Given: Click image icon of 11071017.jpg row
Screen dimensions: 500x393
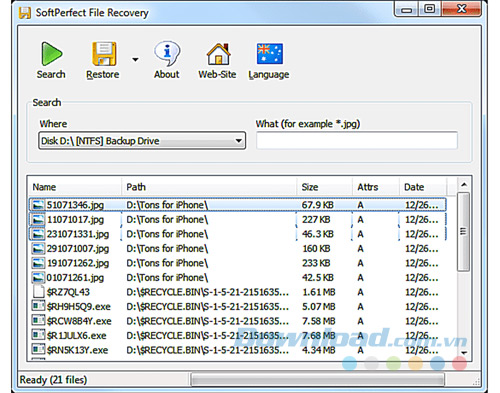Looking at the screenshot, I should (38, 219).
